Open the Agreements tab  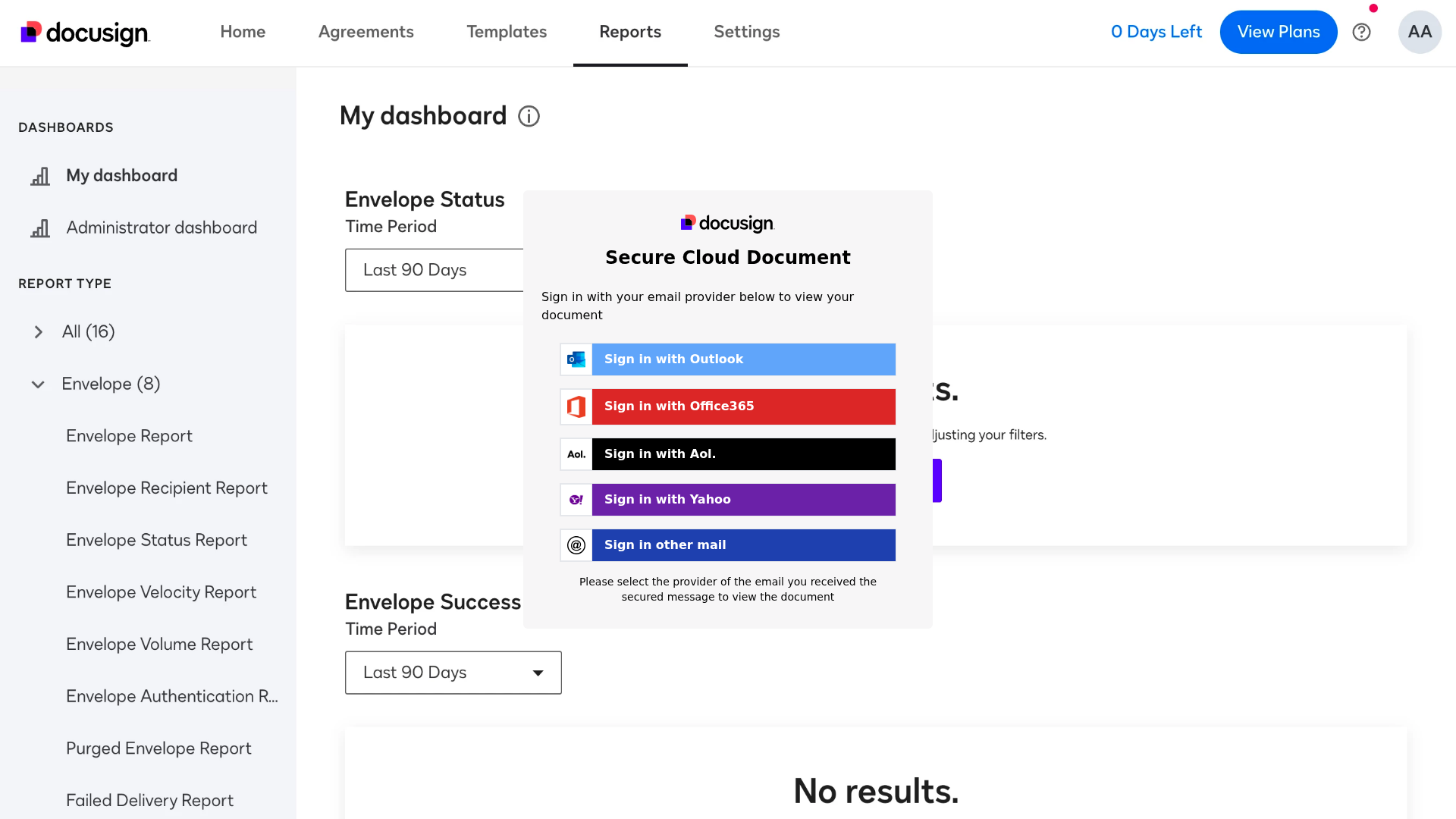point(366,32)
